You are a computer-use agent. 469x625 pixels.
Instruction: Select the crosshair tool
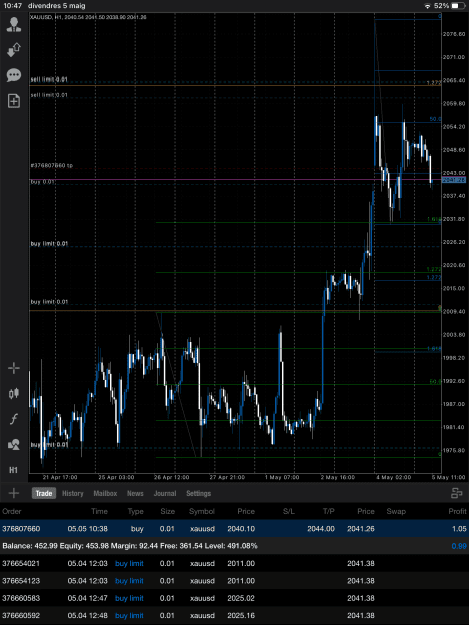point(14,368)
